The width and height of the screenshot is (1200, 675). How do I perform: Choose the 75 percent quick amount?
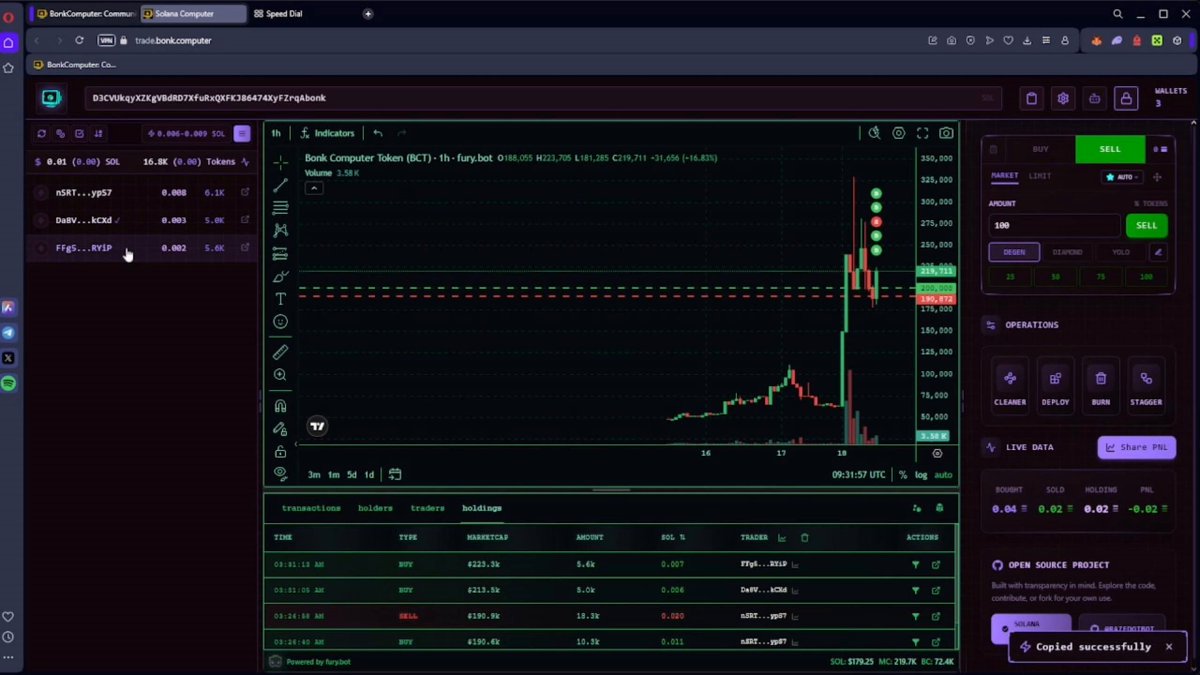pyautogui.click(x=1100, y=276)
